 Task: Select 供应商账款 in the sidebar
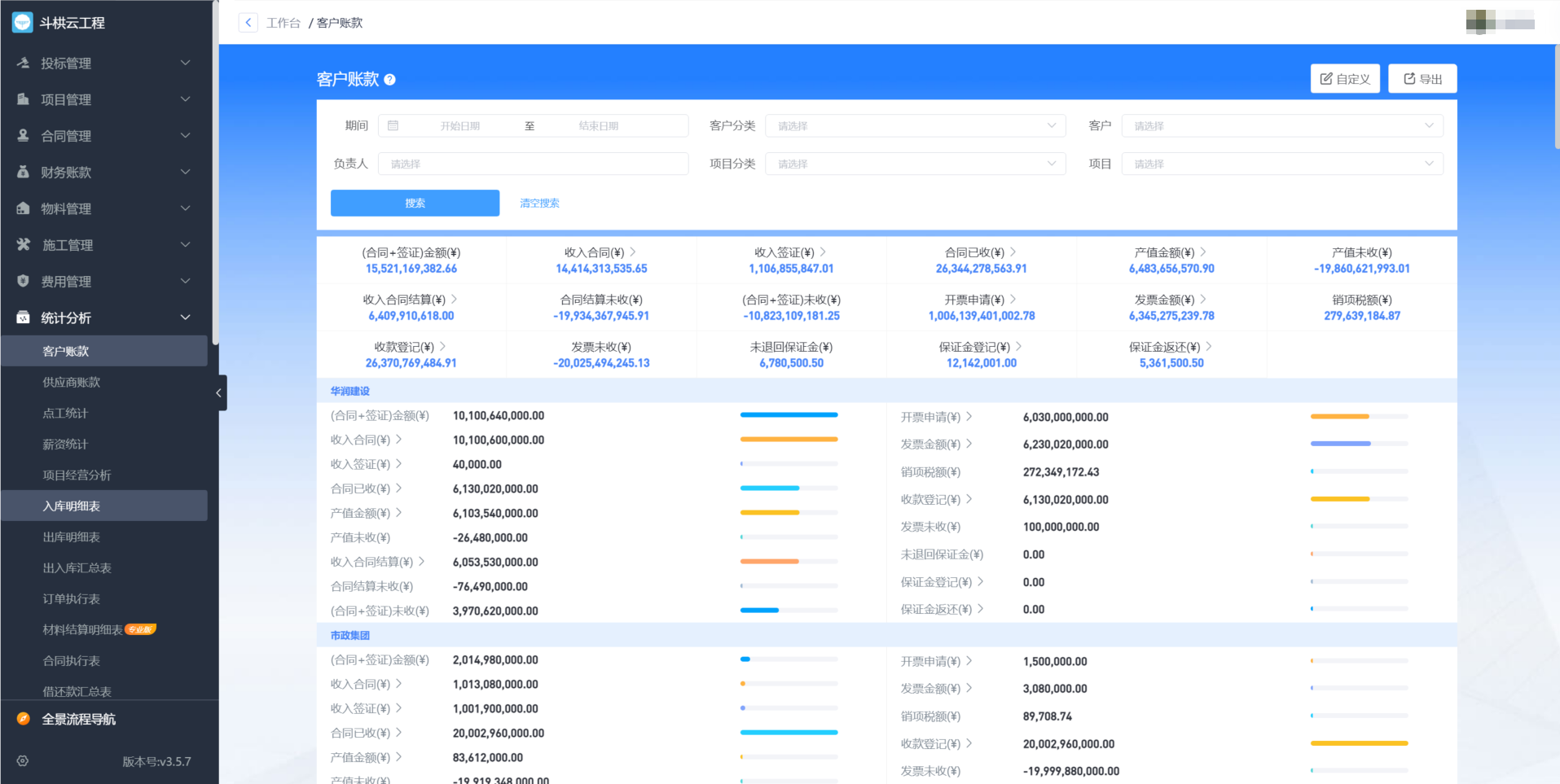coord(72,382)
